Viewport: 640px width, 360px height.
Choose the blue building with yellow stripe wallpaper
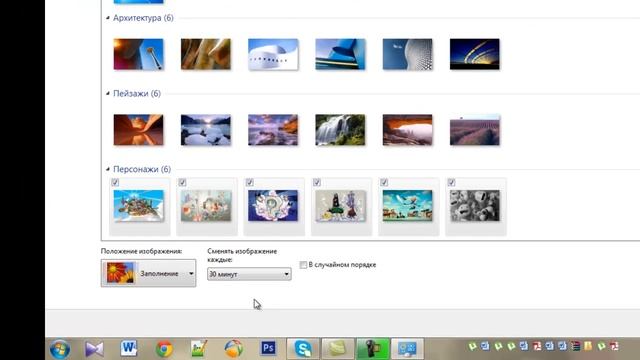pyautogui.click(x=340, y=54)
